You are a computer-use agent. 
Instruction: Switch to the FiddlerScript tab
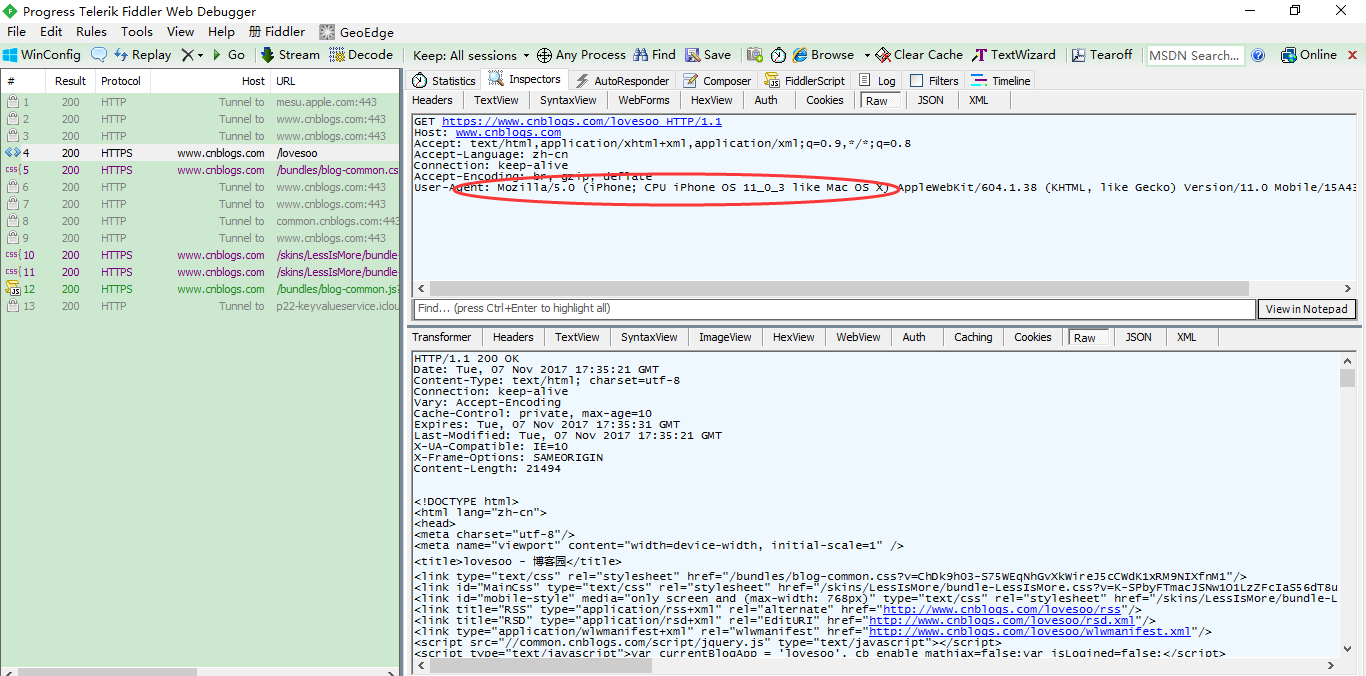[x=805, y=81]
